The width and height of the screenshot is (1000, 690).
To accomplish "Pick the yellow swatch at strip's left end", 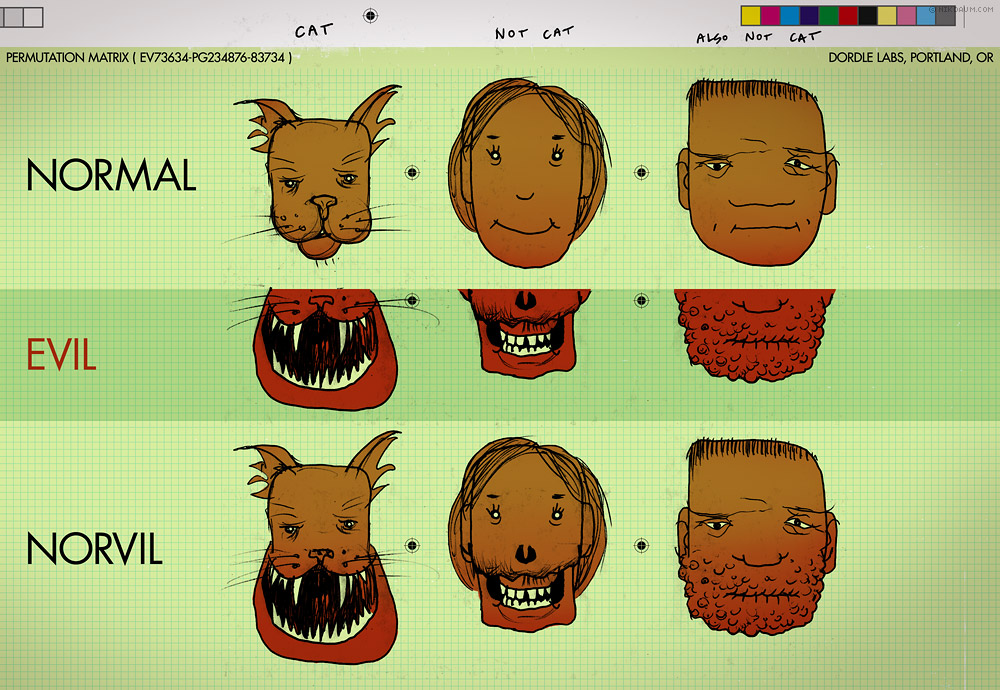I will pos(750,16).
